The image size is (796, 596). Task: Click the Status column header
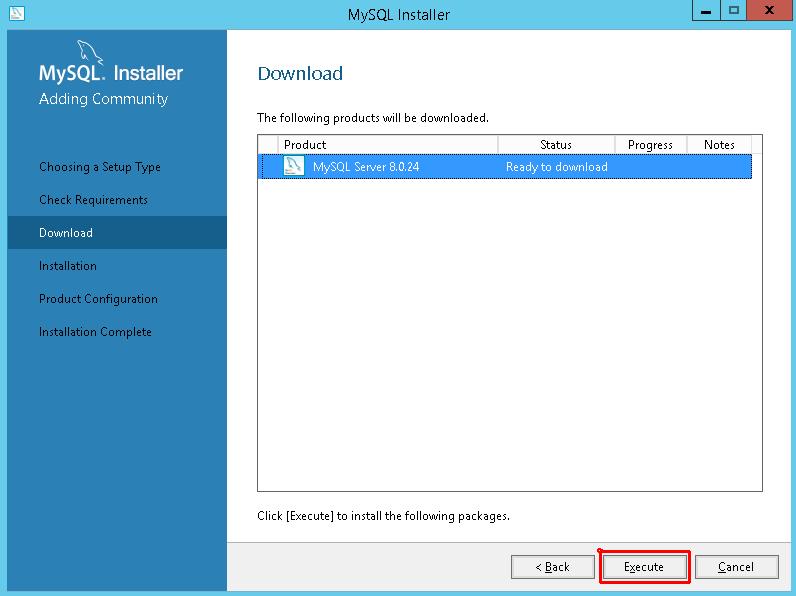coord(556,145)
